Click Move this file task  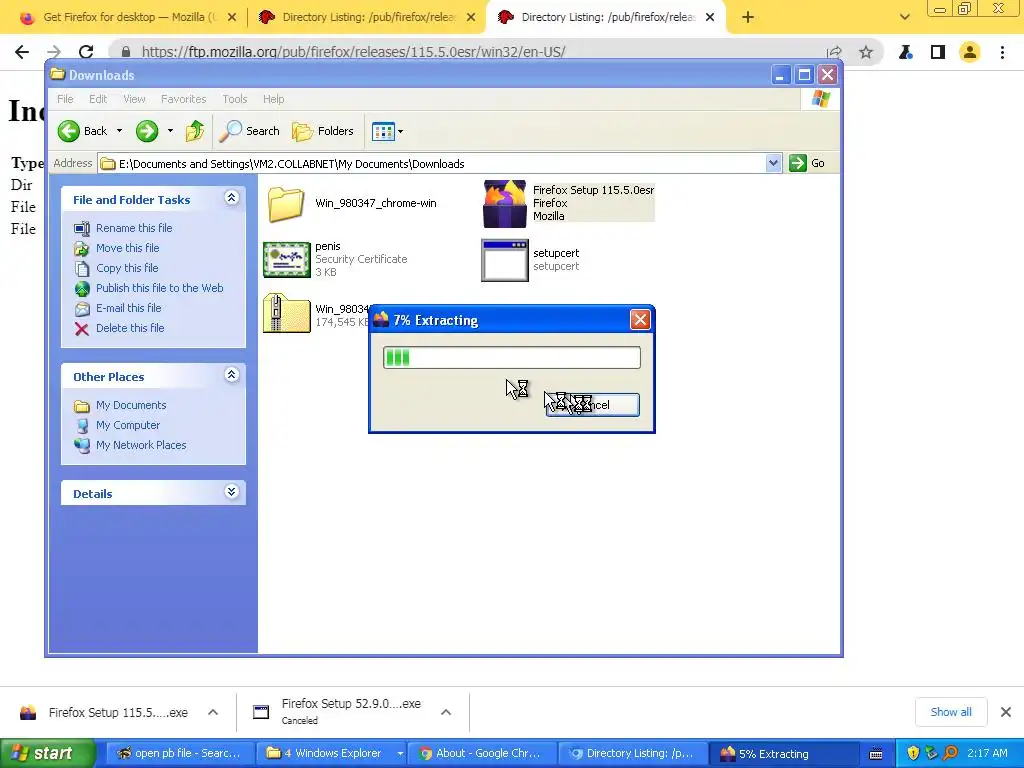(127, 248)
